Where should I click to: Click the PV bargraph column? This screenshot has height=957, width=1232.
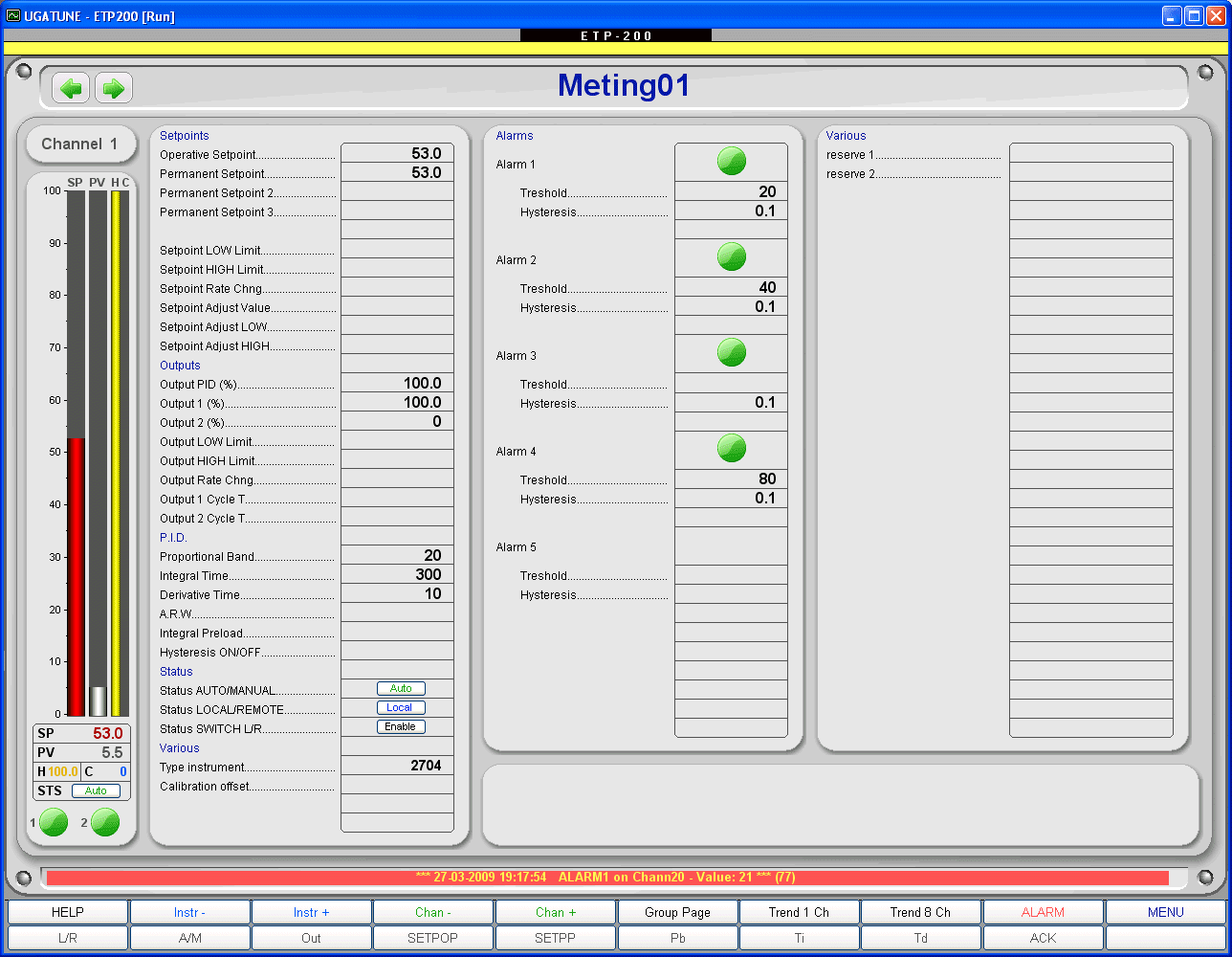click(98, 454)
